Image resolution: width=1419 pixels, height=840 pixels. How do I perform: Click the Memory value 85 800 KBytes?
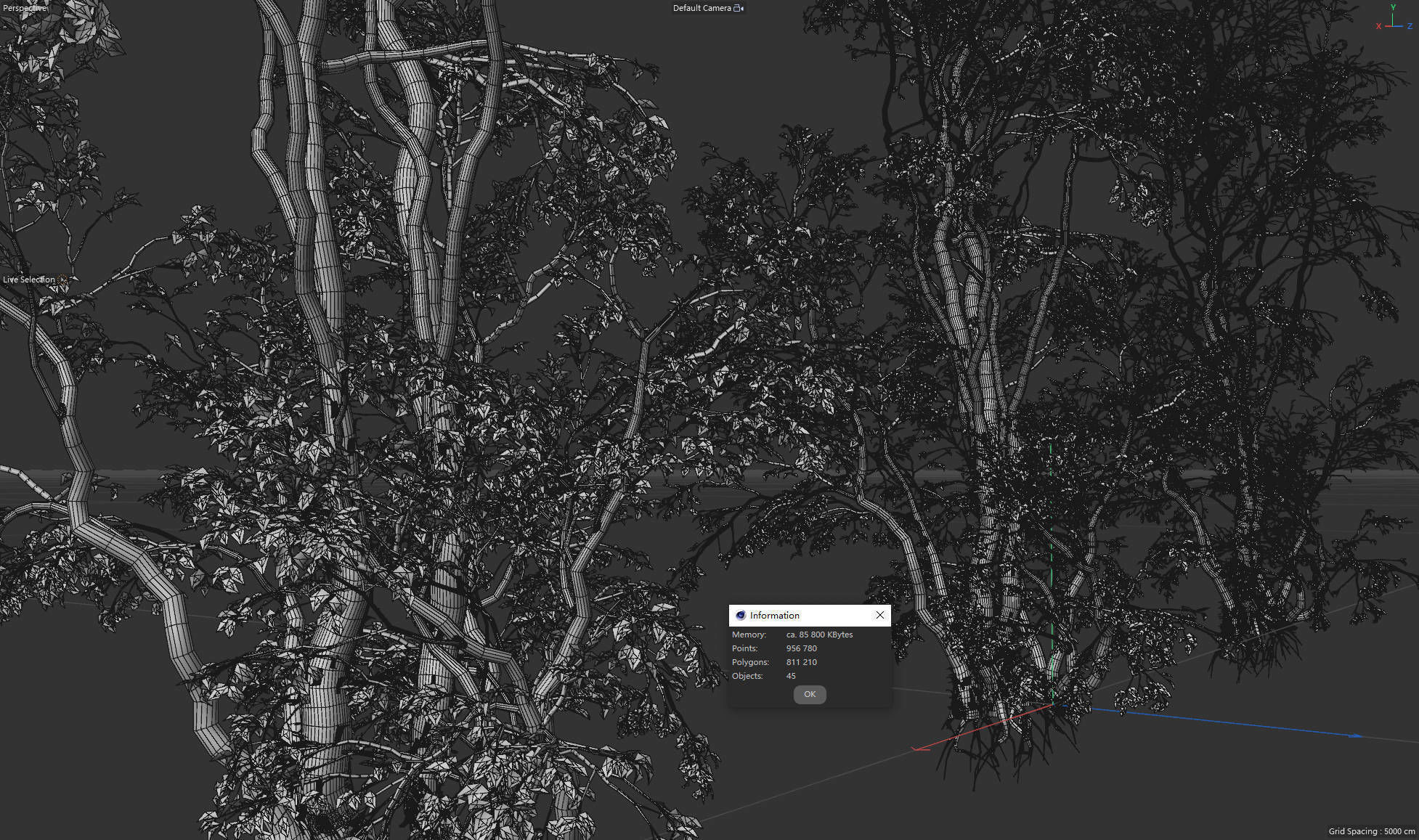819,635
